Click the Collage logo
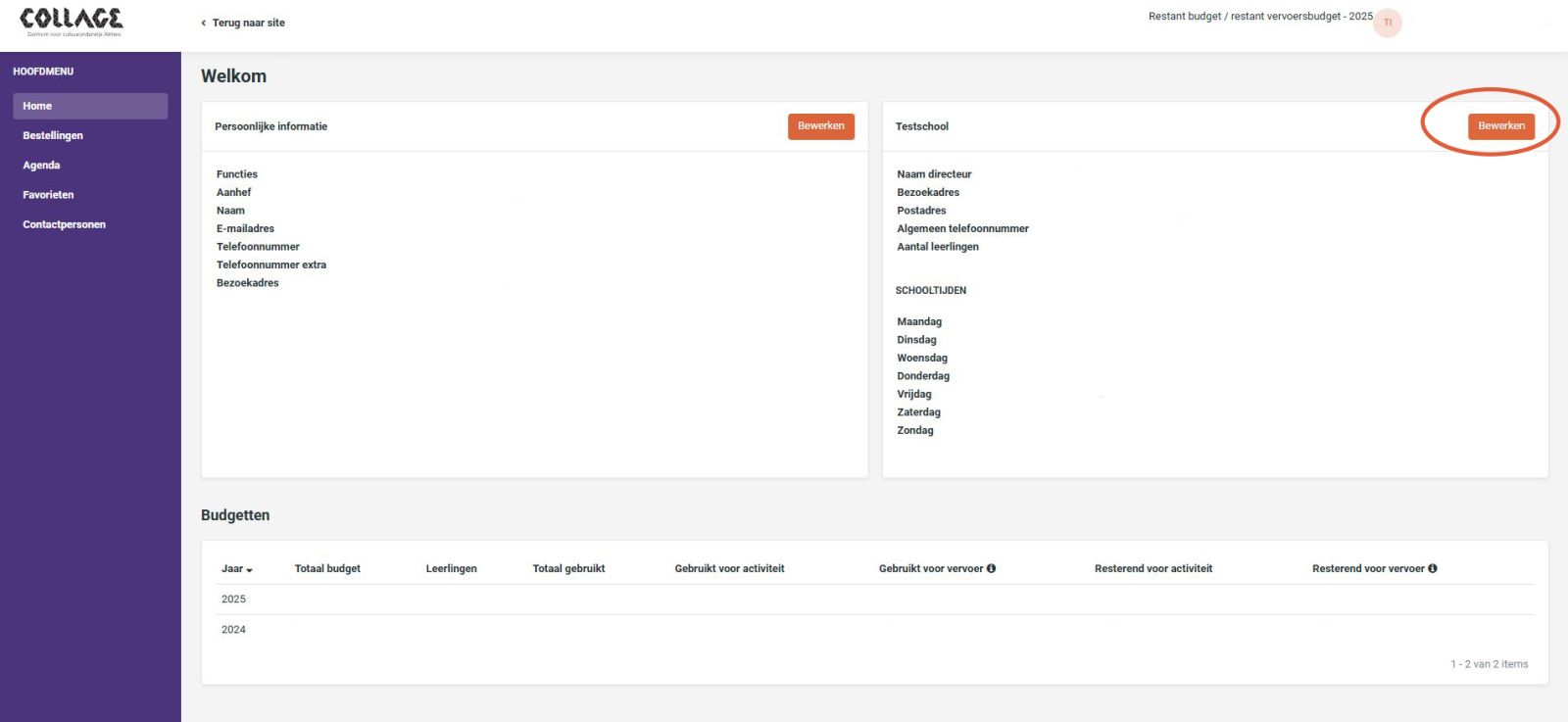 (x=72, y=22)
